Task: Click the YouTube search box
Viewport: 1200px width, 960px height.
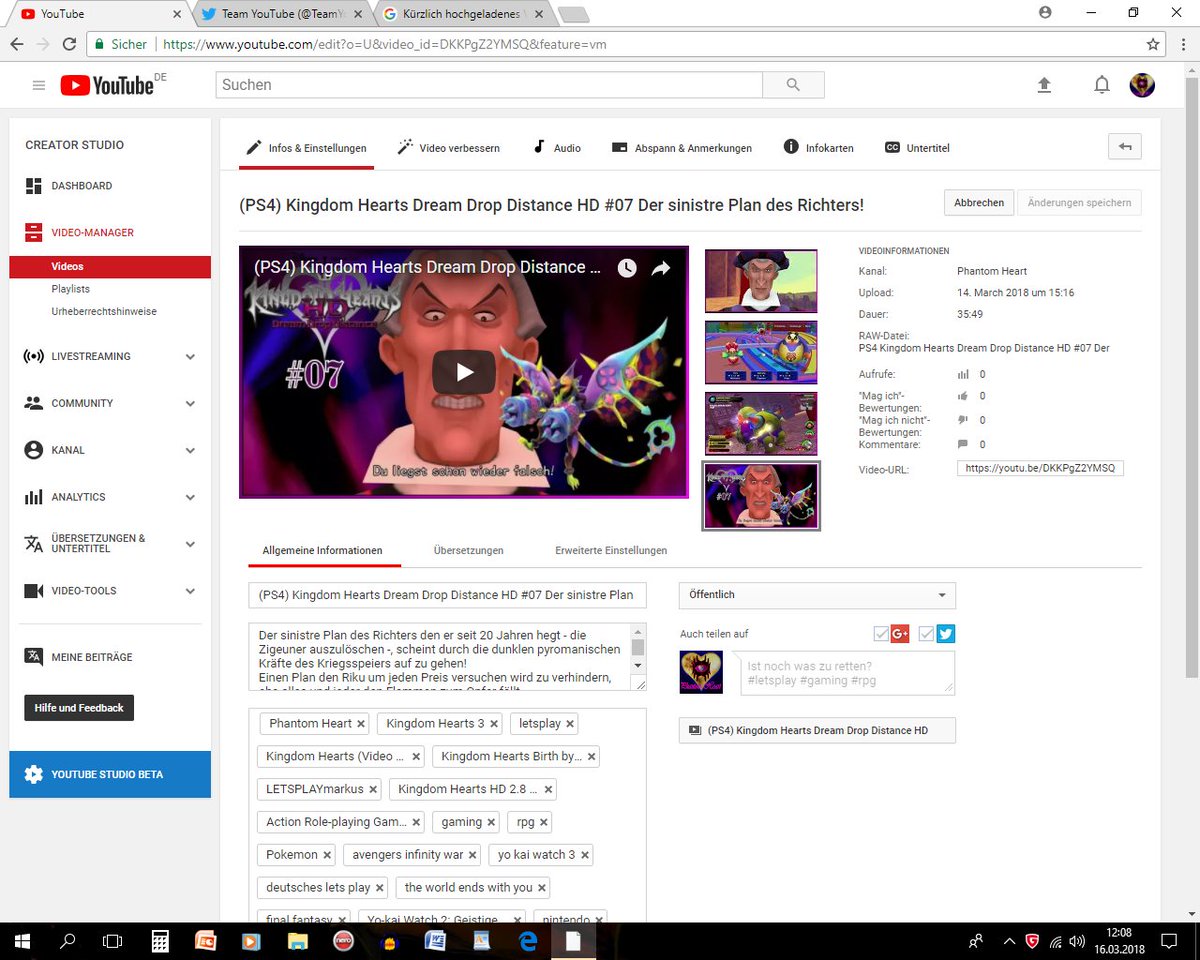Action: tap(489, 85)
